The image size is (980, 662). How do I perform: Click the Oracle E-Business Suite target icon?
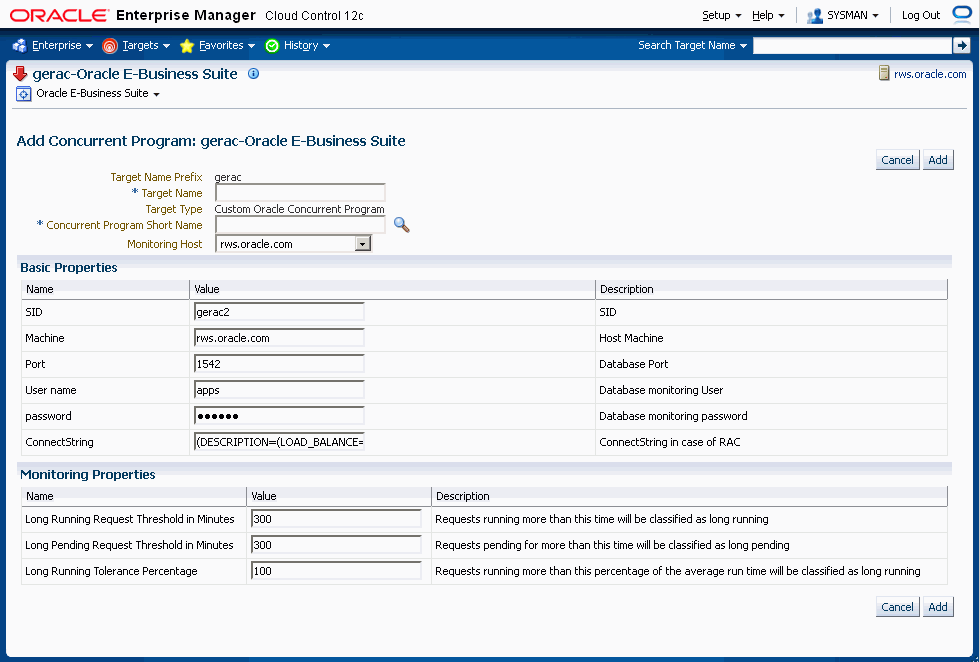tap(23, 94)
